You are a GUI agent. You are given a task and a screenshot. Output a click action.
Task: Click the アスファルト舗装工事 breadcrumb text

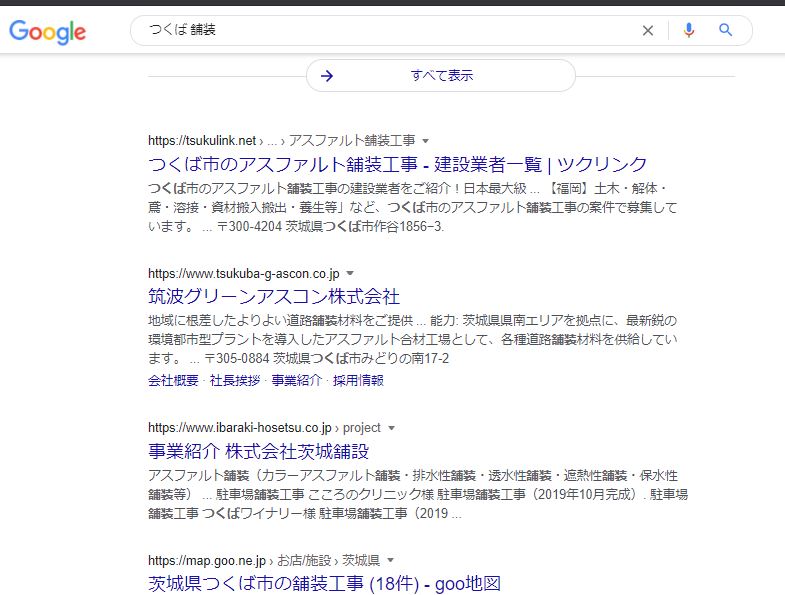[x=352, y=141]
